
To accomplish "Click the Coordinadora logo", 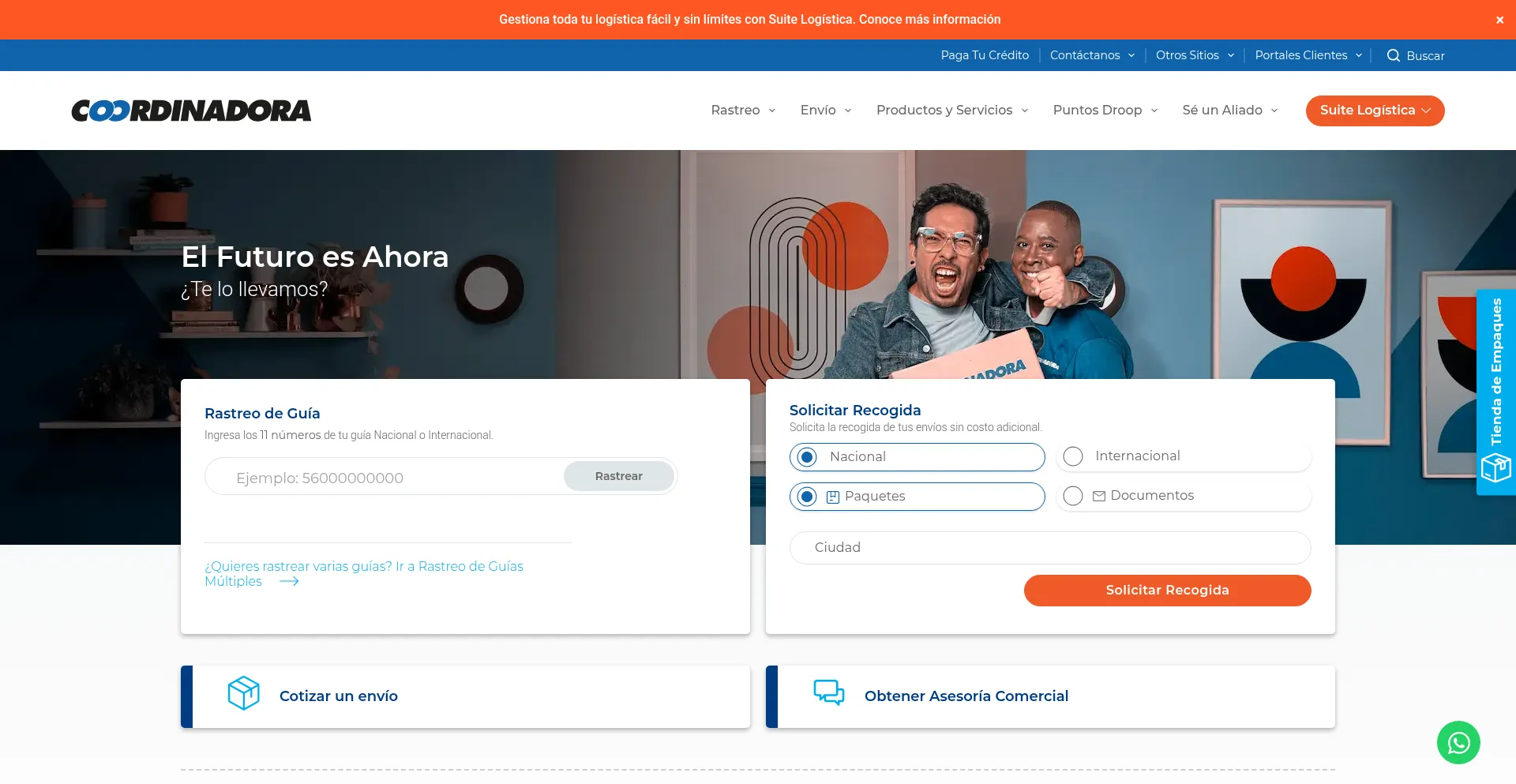I will coord(191,111).
